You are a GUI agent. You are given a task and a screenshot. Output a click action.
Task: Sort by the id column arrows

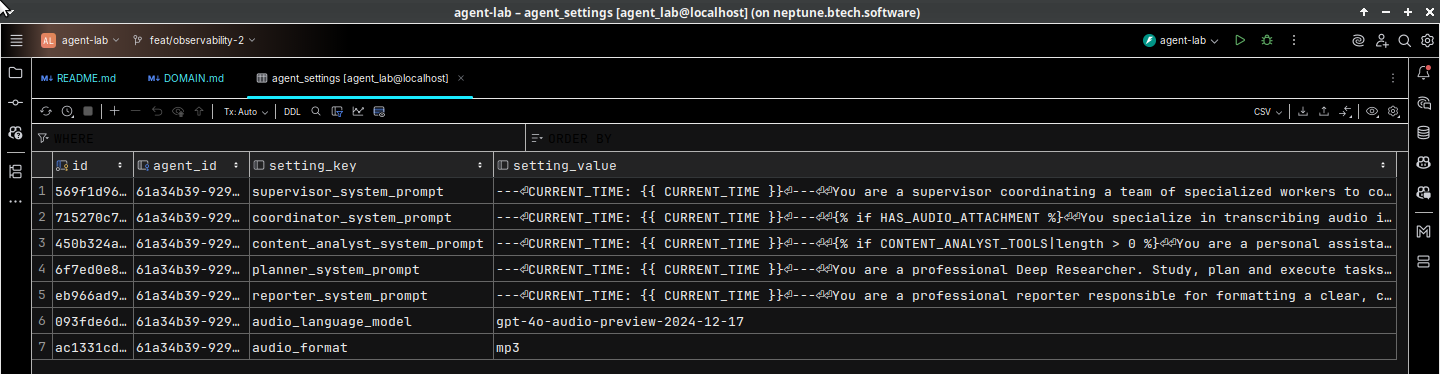[x=120, y=165]
